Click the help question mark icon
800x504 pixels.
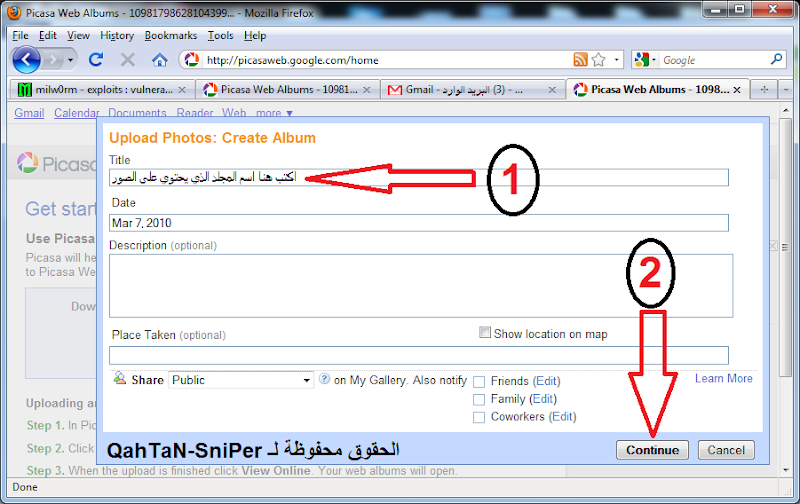(x=324, y=379)
